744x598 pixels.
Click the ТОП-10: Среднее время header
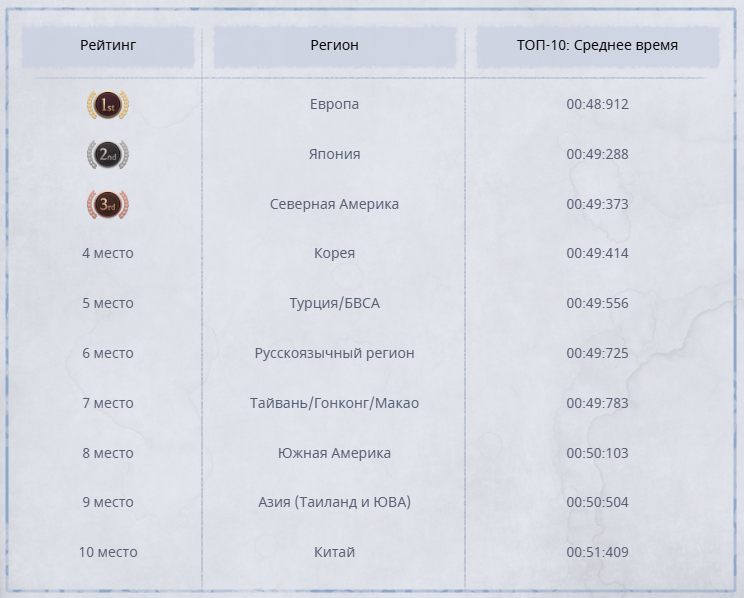click(597, 46)
